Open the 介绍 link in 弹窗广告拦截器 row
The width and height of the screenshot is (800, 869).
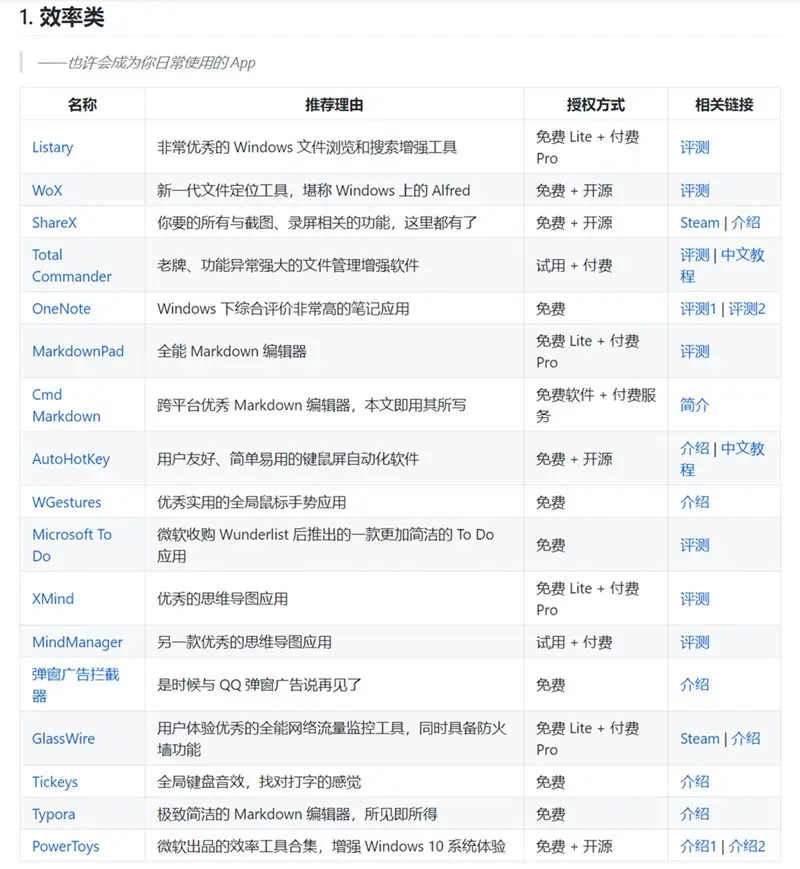click(x=695, y=685)
